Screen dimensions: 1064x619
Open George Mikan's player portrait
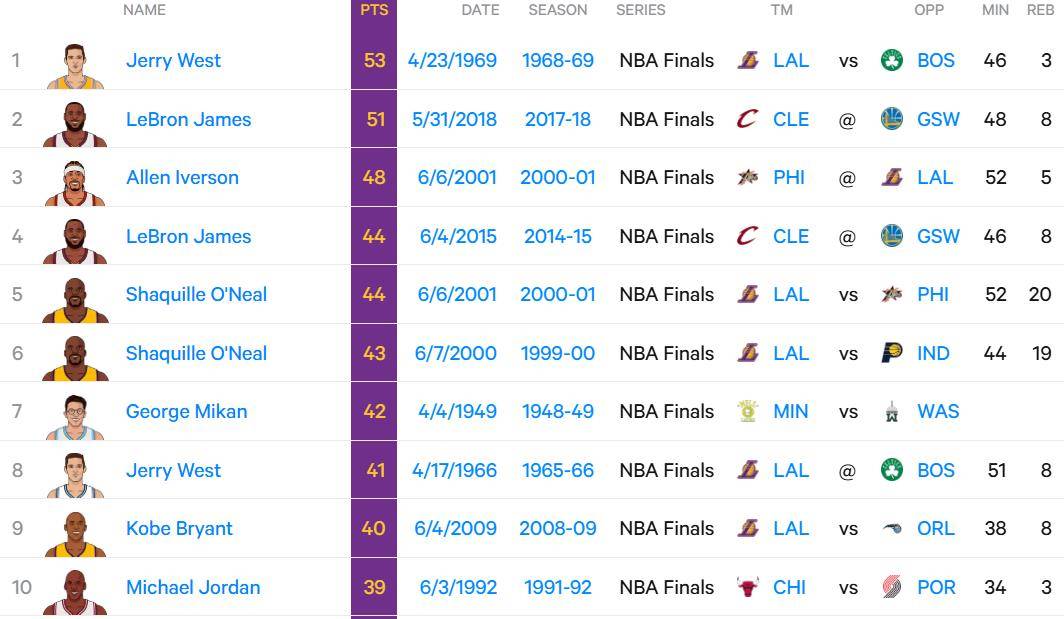pos(75,417)
